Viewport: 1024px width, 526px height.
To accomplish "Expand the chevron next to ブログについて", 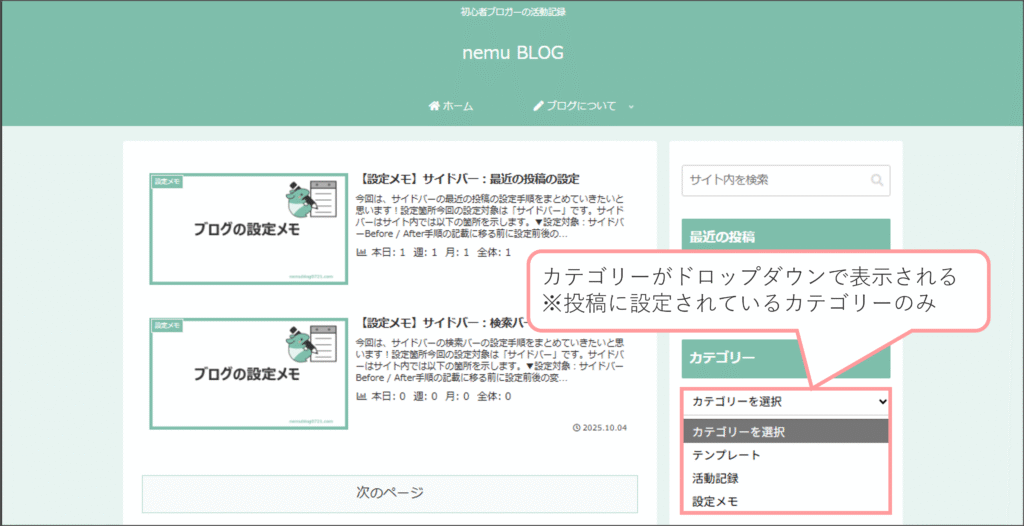I will coord(631,106).
